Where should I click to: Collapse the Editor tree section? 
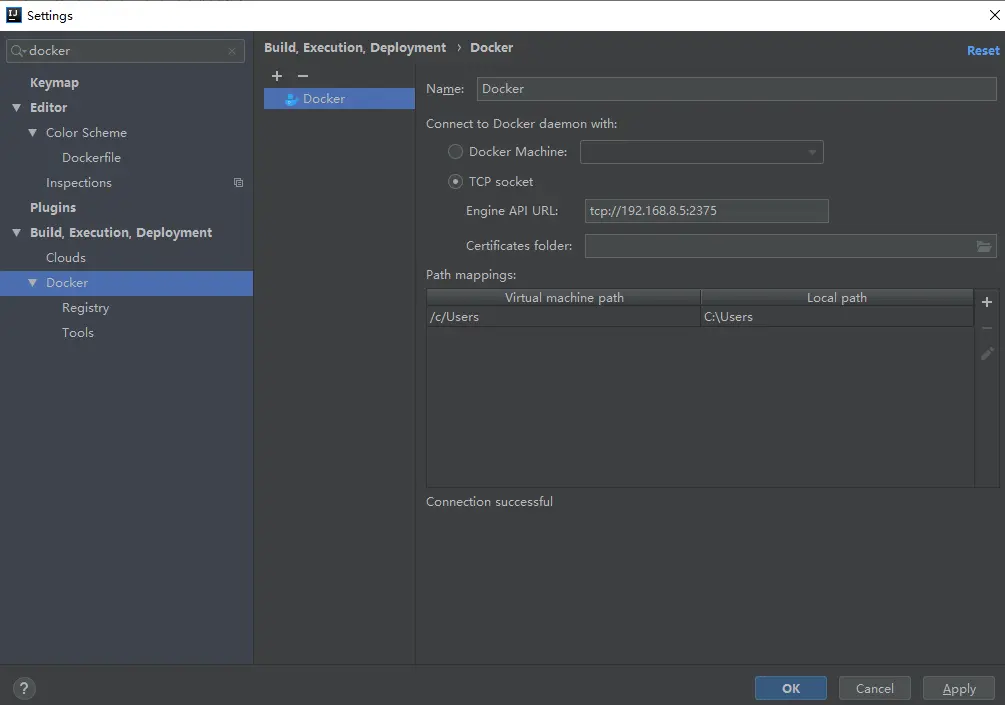17,108
